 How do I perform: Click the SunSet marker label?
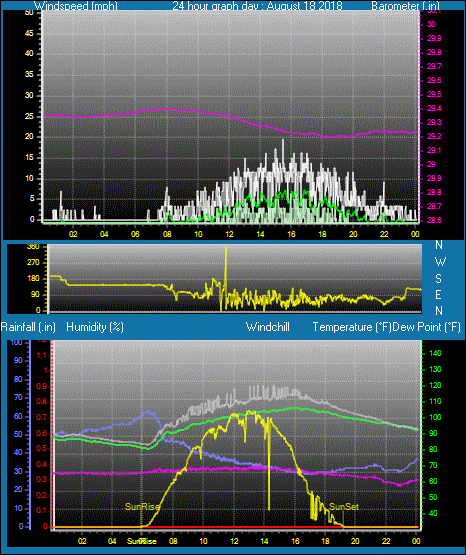344,507
